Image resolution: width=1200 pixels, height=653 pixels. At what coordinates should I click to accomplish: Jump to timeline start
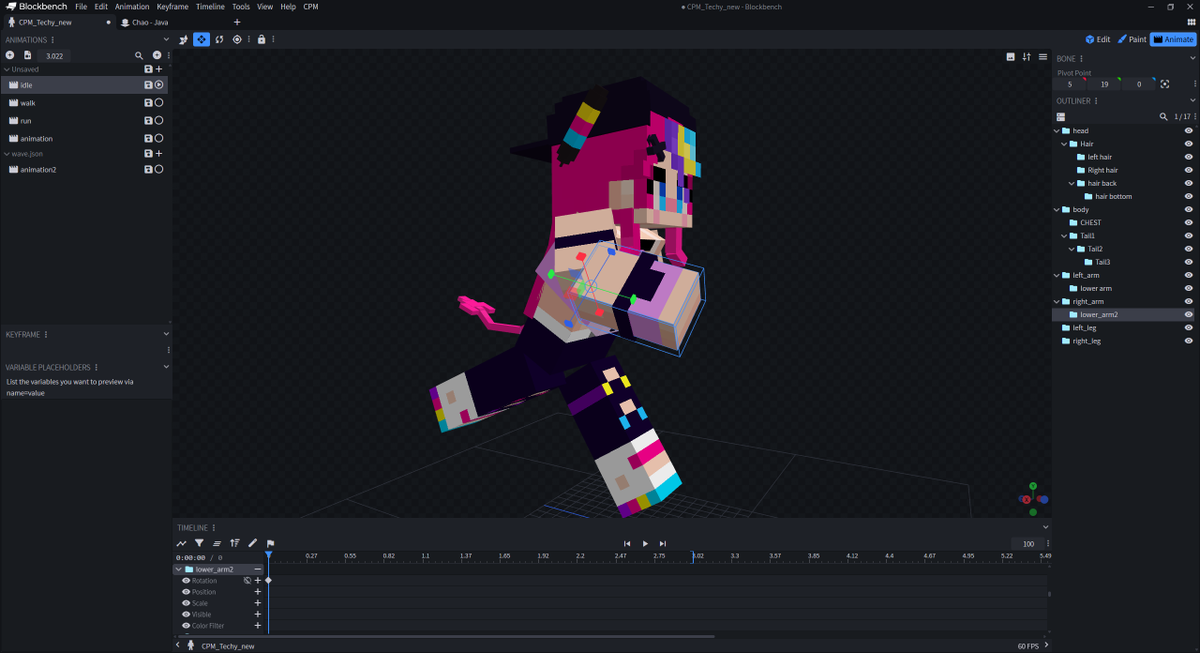pyautogui.click(x=627, y=543)
